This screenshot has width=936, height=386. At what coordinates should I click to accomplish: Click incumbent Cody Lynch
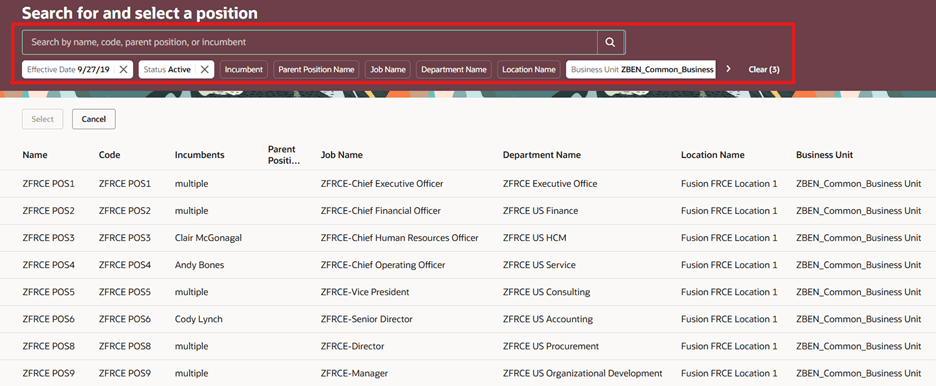tap(199, 319)
